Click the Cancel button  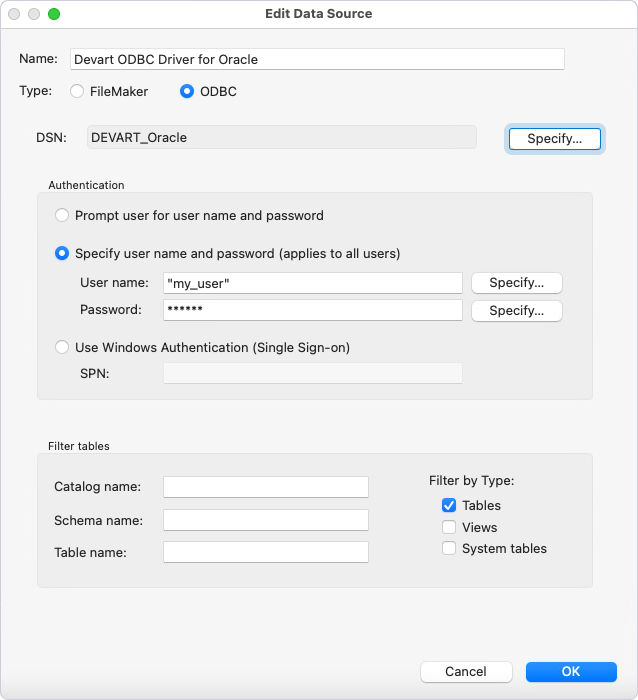466,671
